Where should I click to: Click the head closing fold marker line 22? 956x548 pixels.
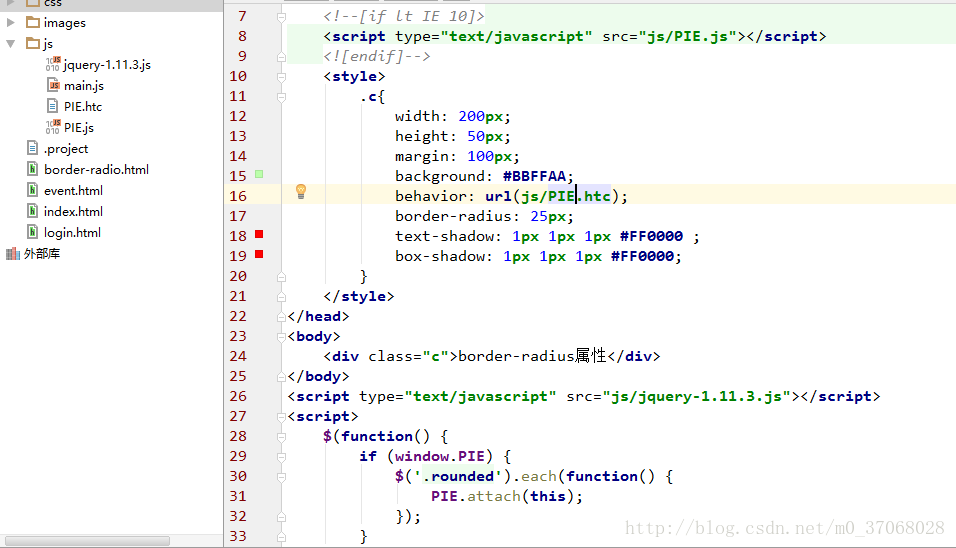[x=281, y=317]
